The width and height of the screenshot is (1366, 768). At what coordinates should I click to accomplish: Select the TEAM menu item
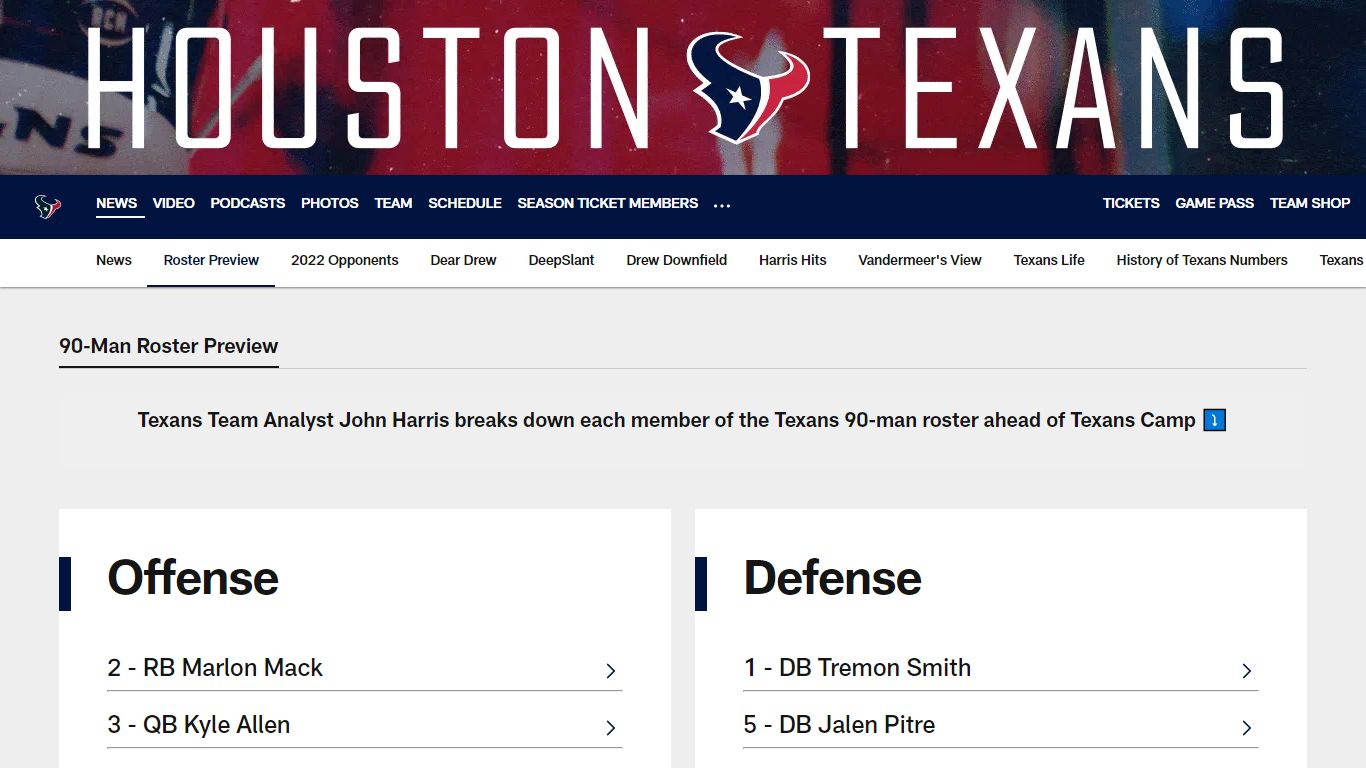pyautogui.click(x=393, y=203)
